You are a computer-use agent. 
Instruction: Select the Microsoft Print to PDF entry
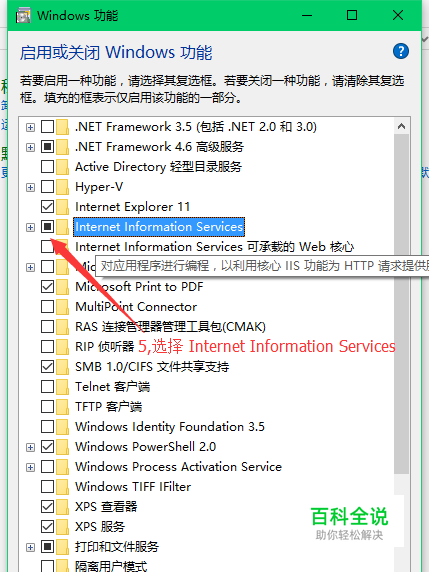point(139,287)
